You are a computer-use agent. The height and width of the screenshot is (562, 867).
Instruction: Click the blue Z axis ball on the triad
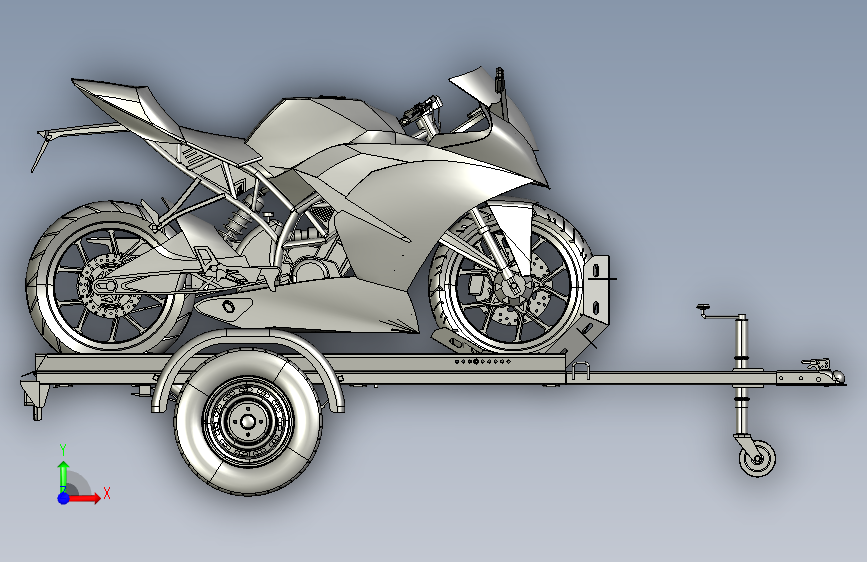pos(64,498)
